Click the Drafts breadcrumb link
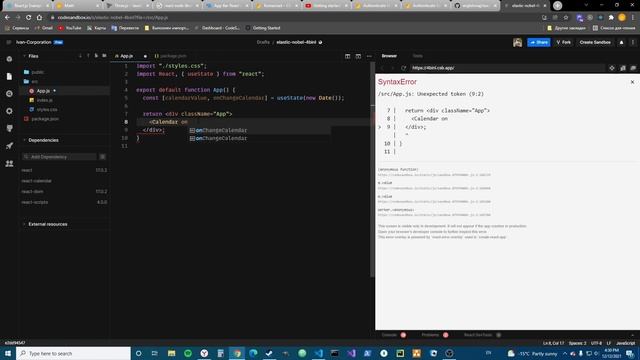This screenshot has height=360, width=640. click(263, 42)
